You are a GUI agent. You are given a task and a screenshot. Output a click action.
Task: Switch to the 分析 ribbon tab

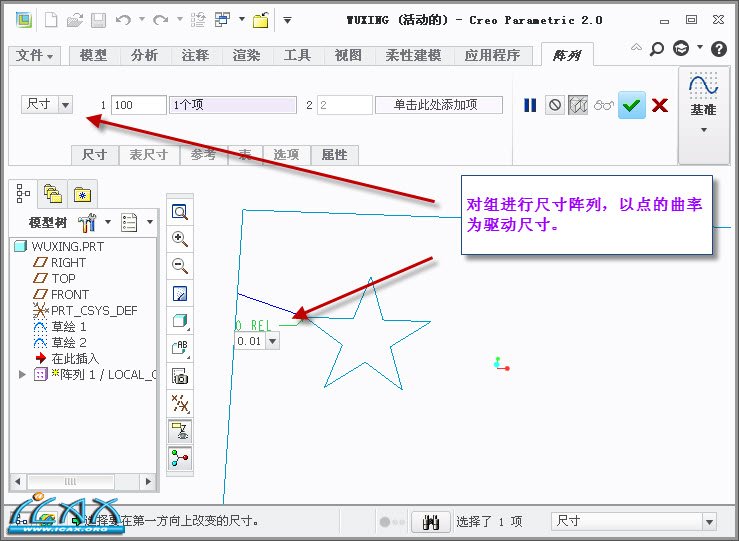click(x=144, y=56)
